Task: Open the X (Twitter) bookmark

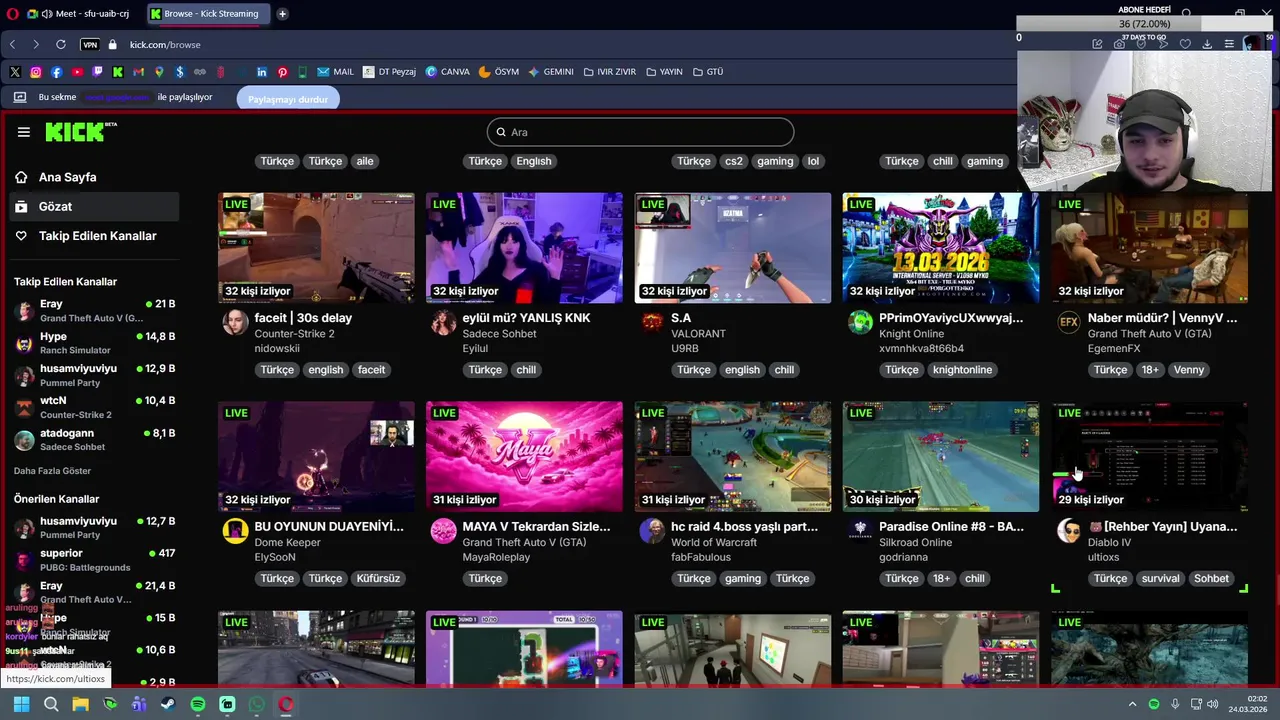Action: (15, 72)
